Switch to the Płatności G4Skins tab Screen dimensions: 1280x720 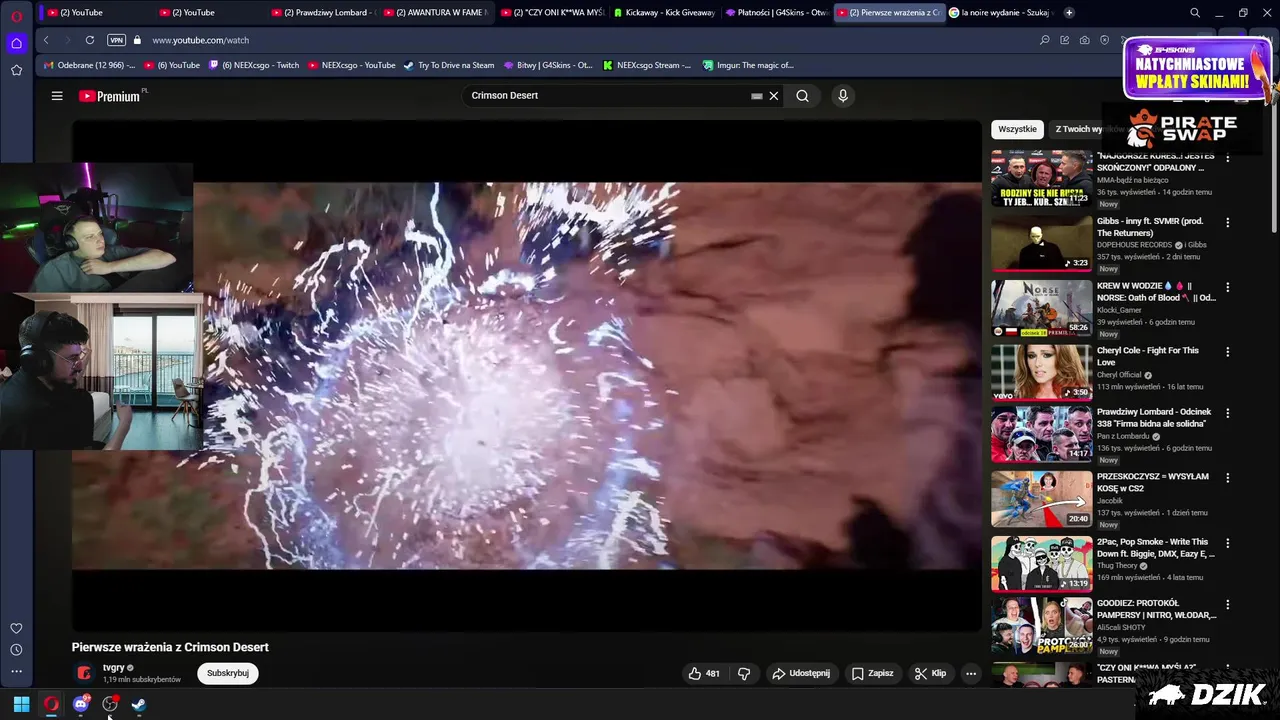[777, 12]
